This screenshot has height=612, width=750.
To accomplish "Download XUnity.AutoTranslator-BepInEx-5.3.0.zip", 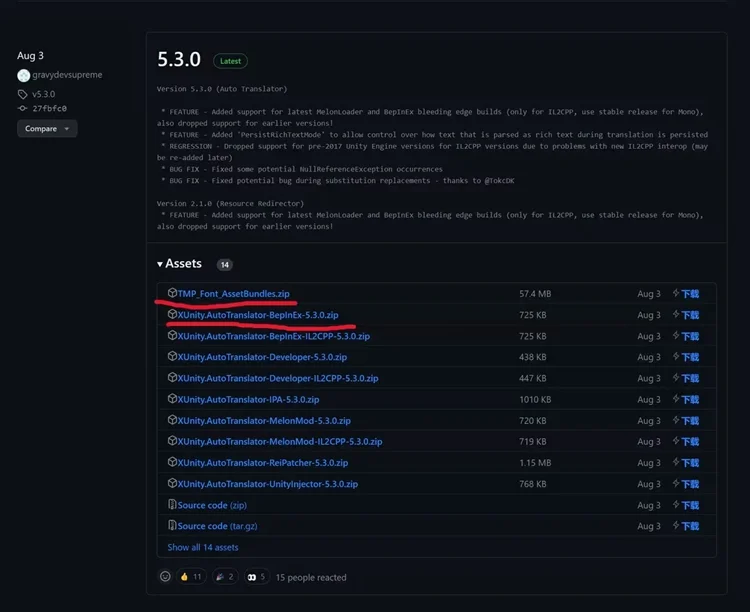I will pyautogui.click(x=258, y=315).
